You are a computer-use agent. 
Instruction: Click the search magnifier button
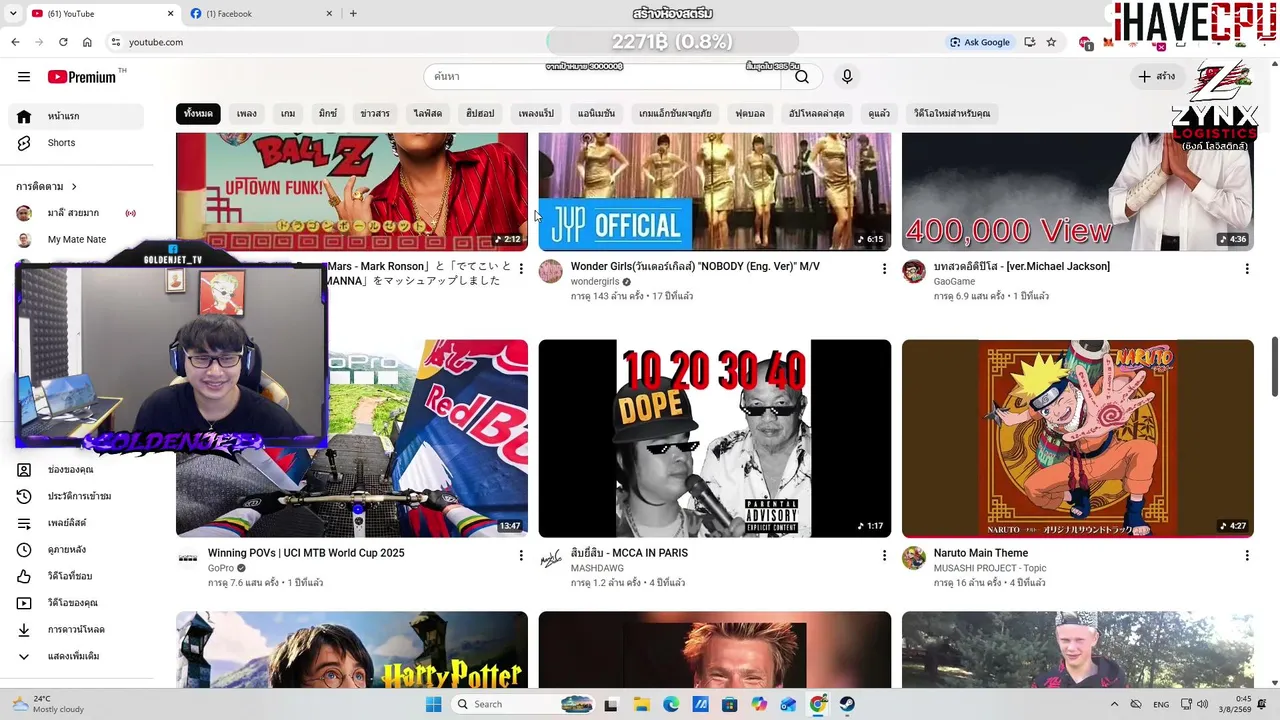pos(802,77)
